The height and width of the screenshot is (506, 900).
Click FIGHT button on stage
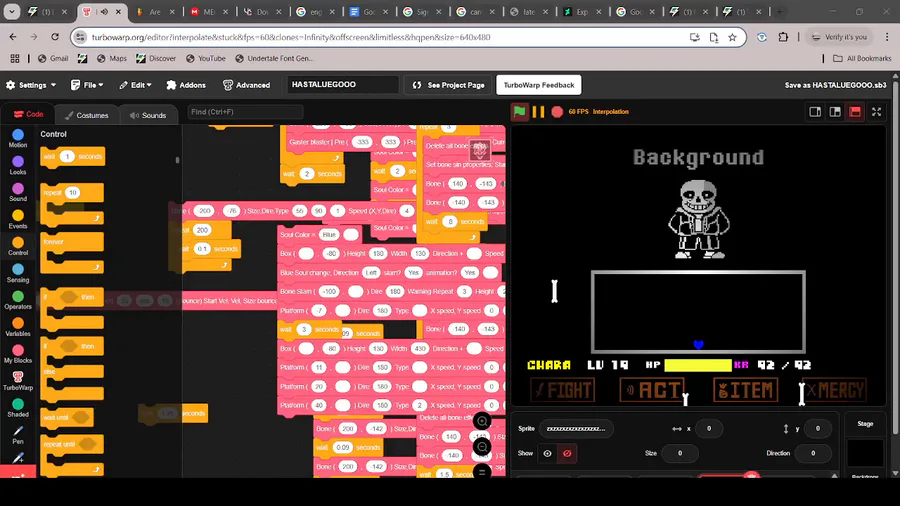[x=563, y=390]
